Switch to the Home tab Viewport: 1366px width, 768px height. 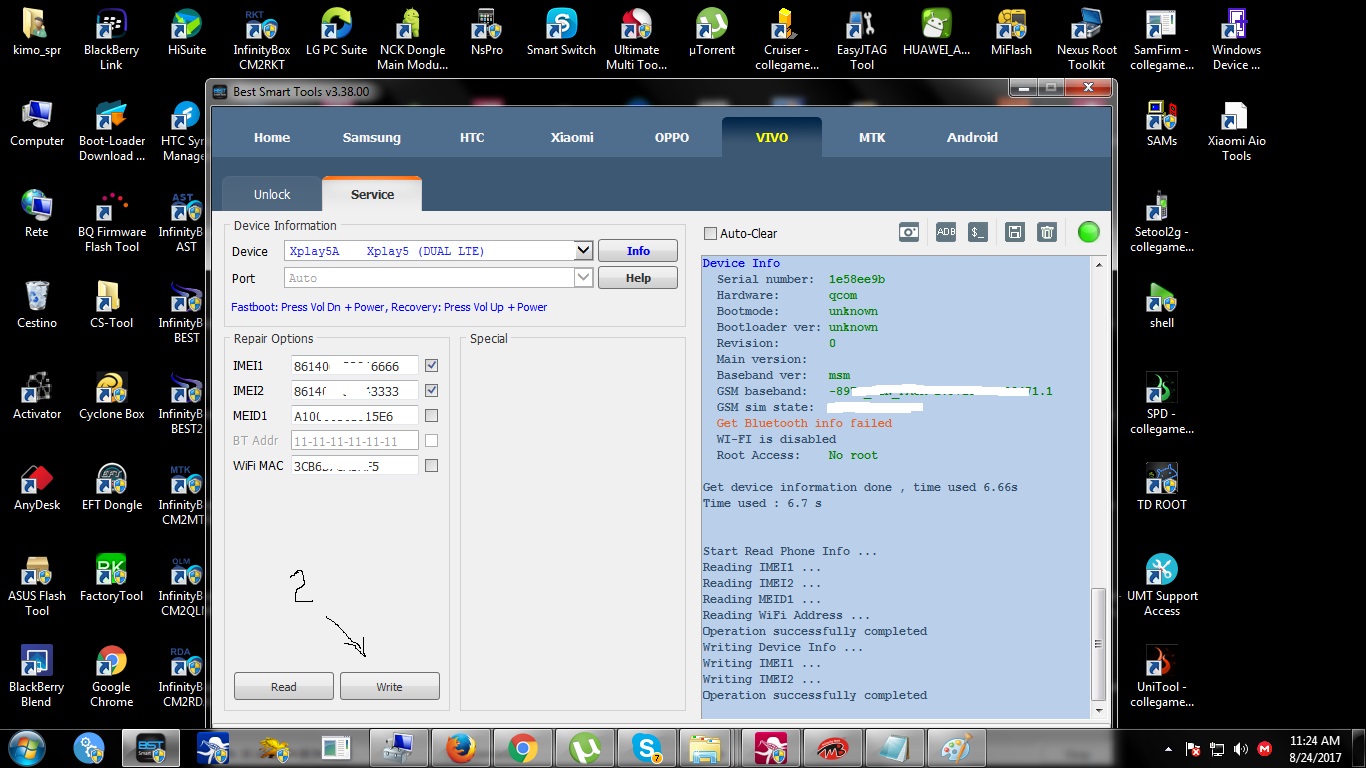pos(272,137)
